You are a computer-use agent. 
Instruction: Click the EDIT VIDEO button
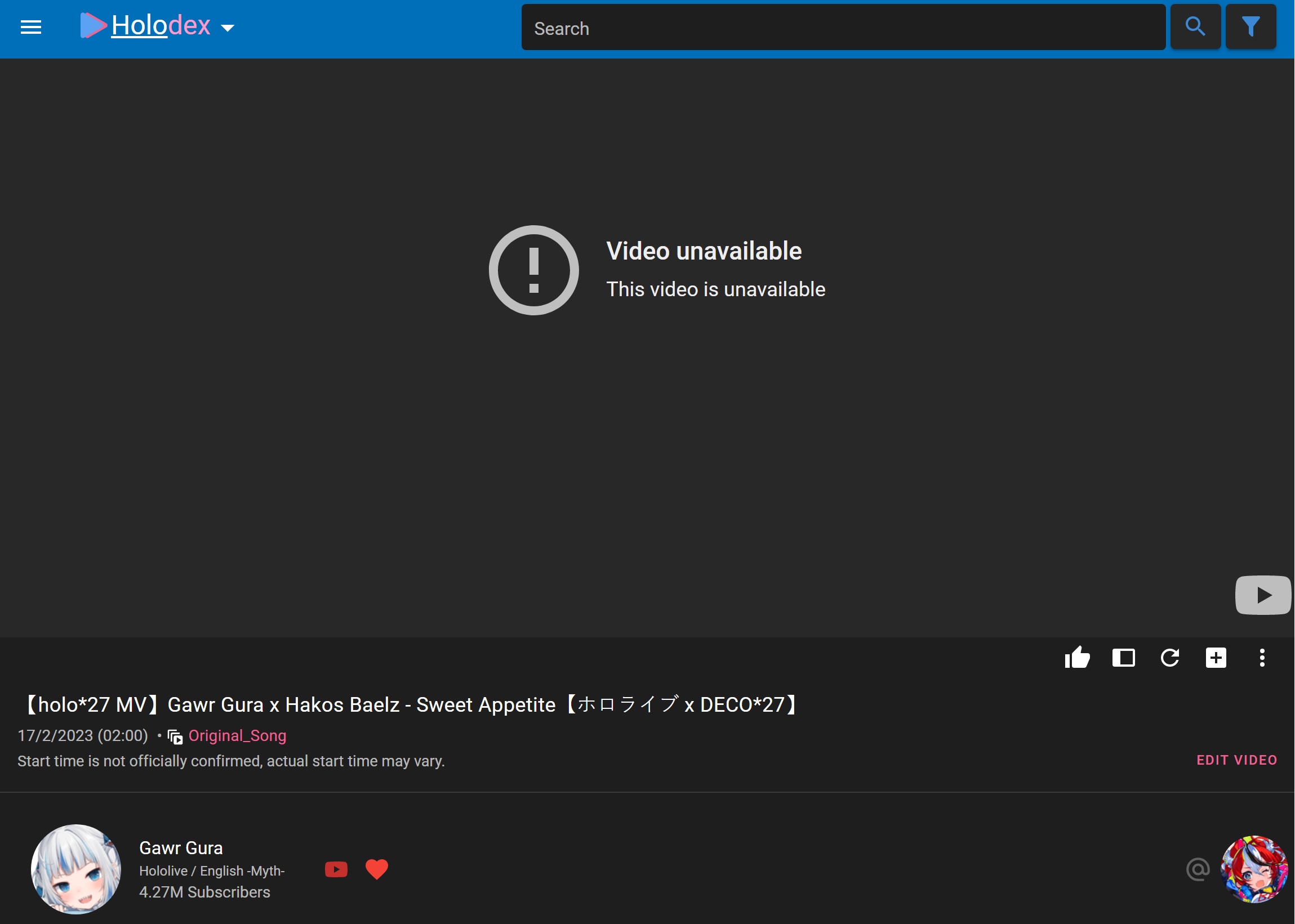1236,761
